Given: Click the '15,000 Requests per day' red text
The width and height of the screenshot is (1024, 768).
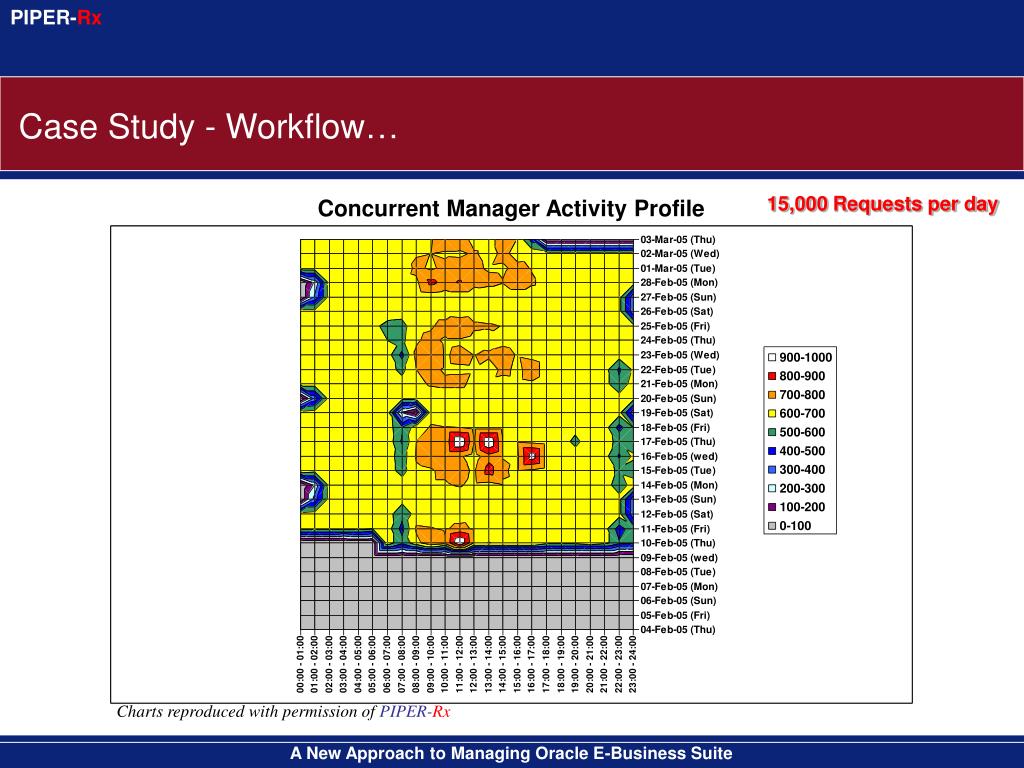Looking at the screenshot, I should [x=883, y=204].
